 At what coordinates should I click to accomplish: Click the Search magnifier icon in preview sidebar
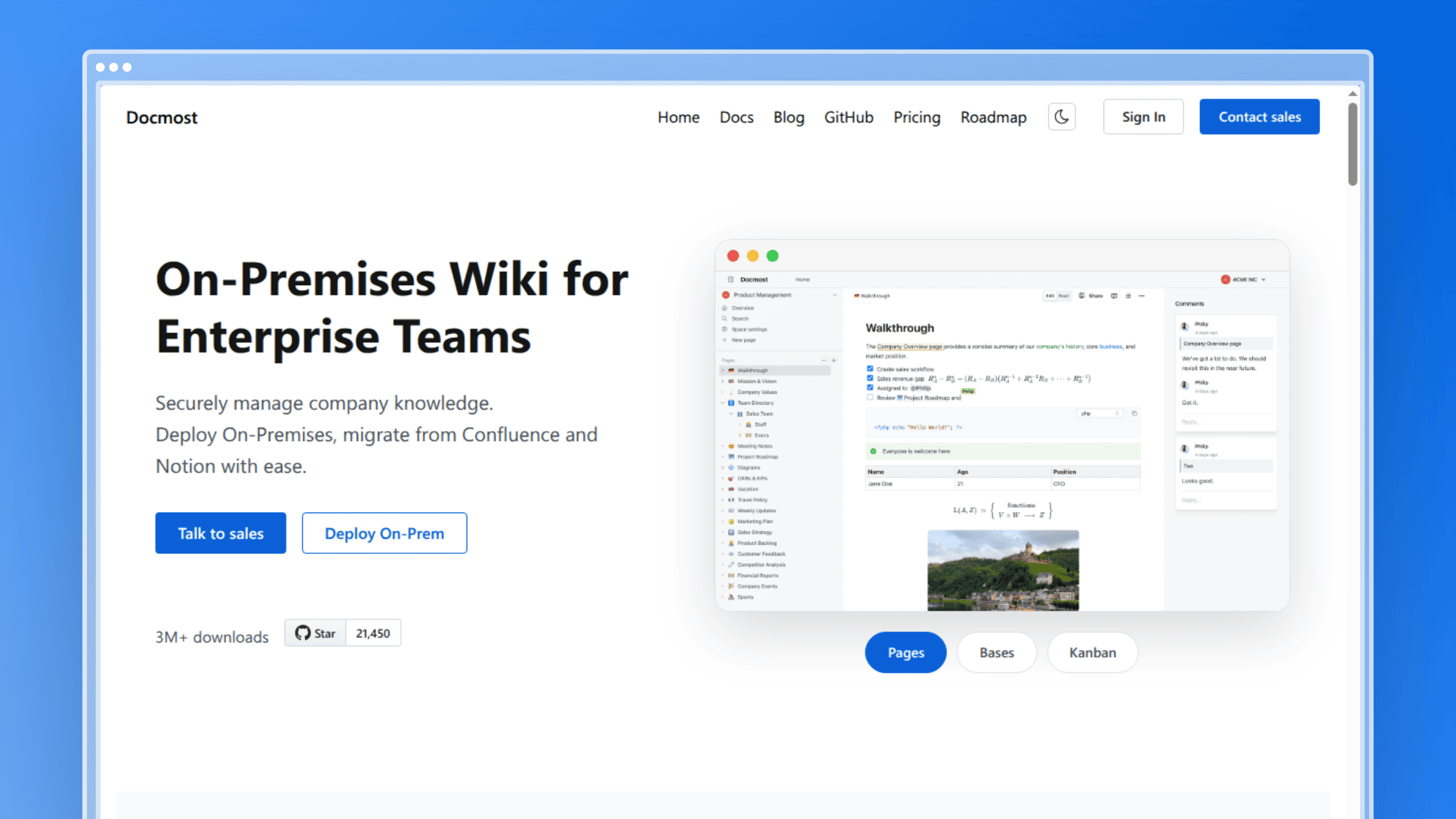tap(724, 318)
